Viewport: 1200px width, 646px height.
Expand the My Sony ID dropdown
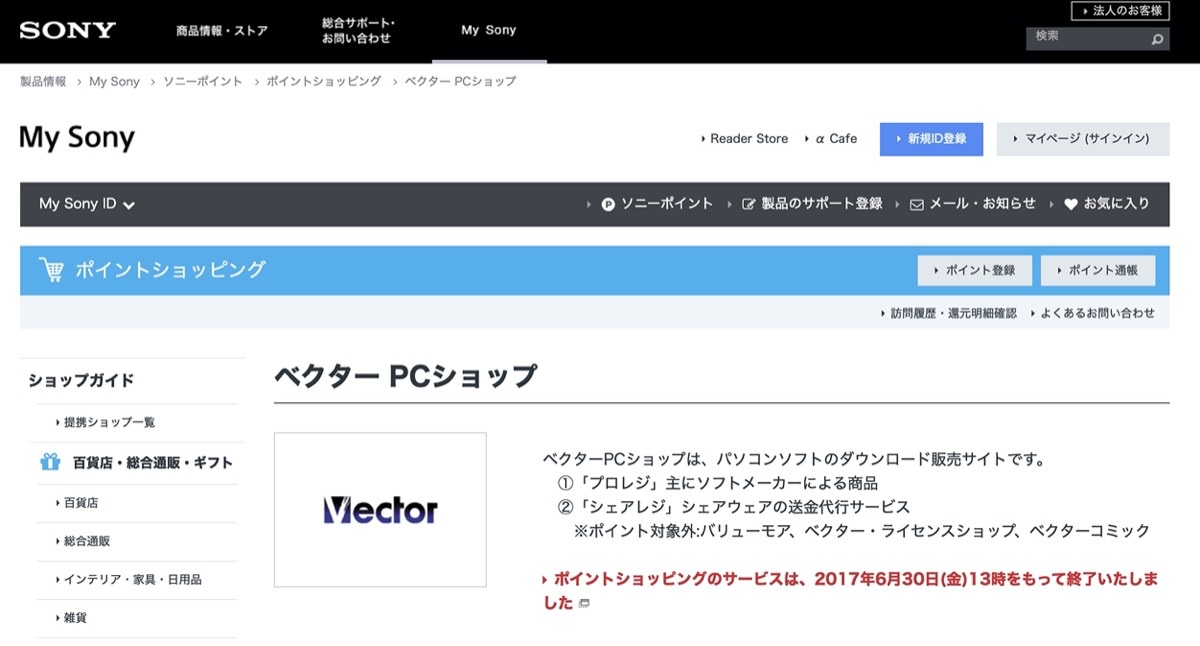point(87,204)
